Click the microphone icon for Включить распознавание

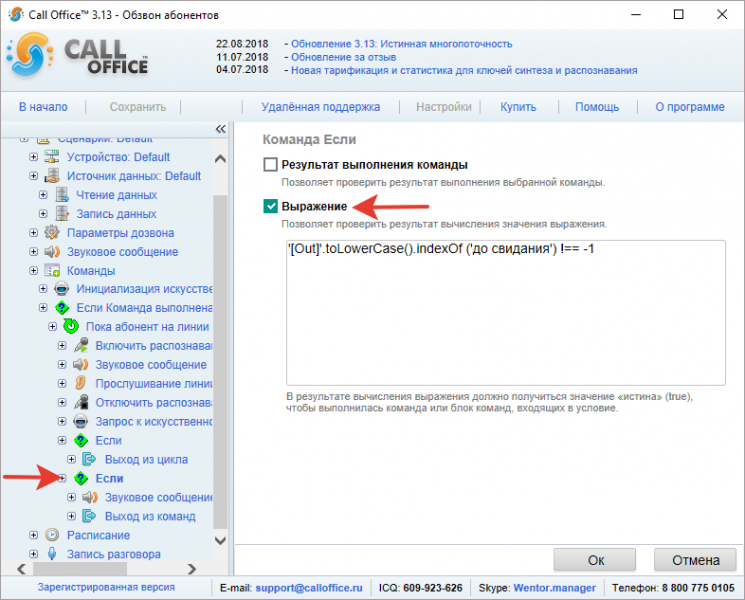point(81,345)
